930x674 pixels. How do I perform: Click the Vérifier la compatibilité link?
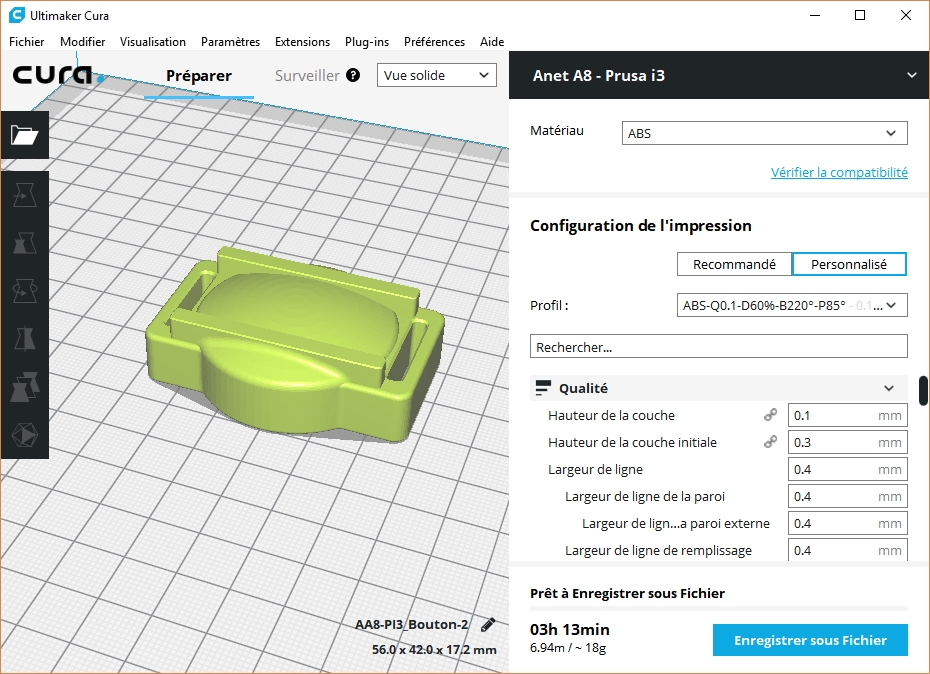pyautogui.click(x=839, y=172)
